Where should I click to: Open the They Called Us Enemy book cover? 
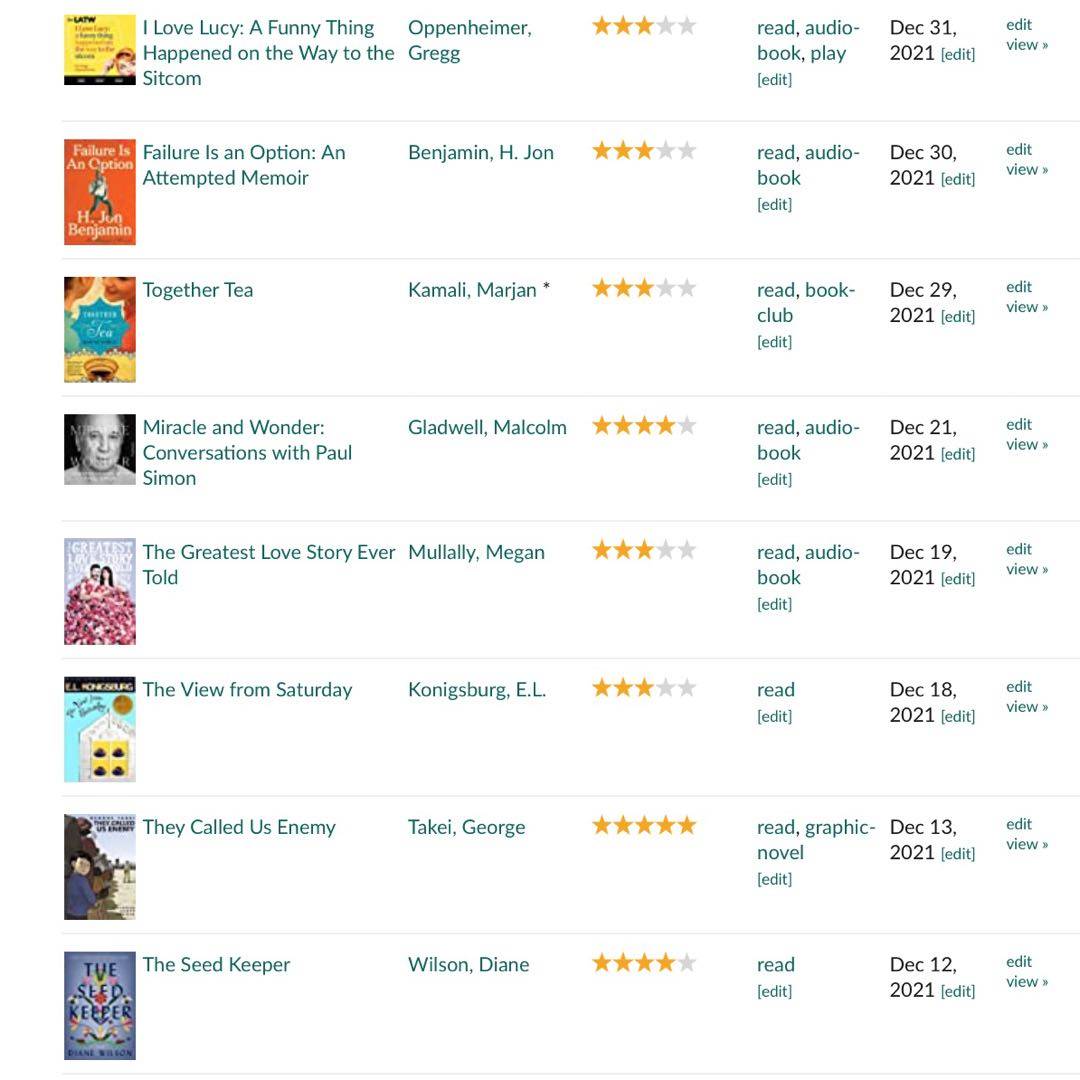(100, 866)
